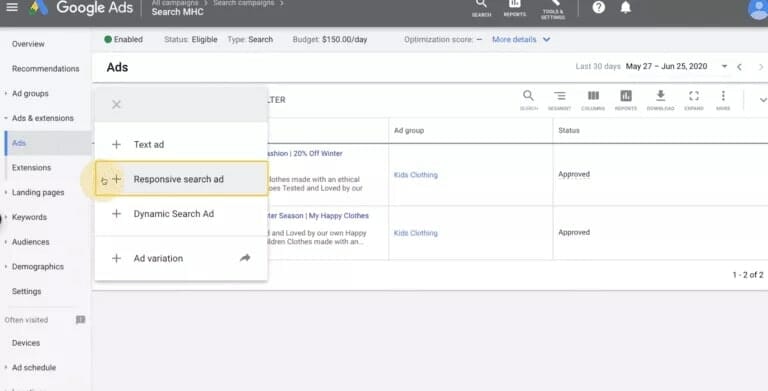Image resolution: width=768 pixels, height=391 pixels.
Task: Open Reports from the top bar
Action: pyautogui.click(x=514, y=8)
